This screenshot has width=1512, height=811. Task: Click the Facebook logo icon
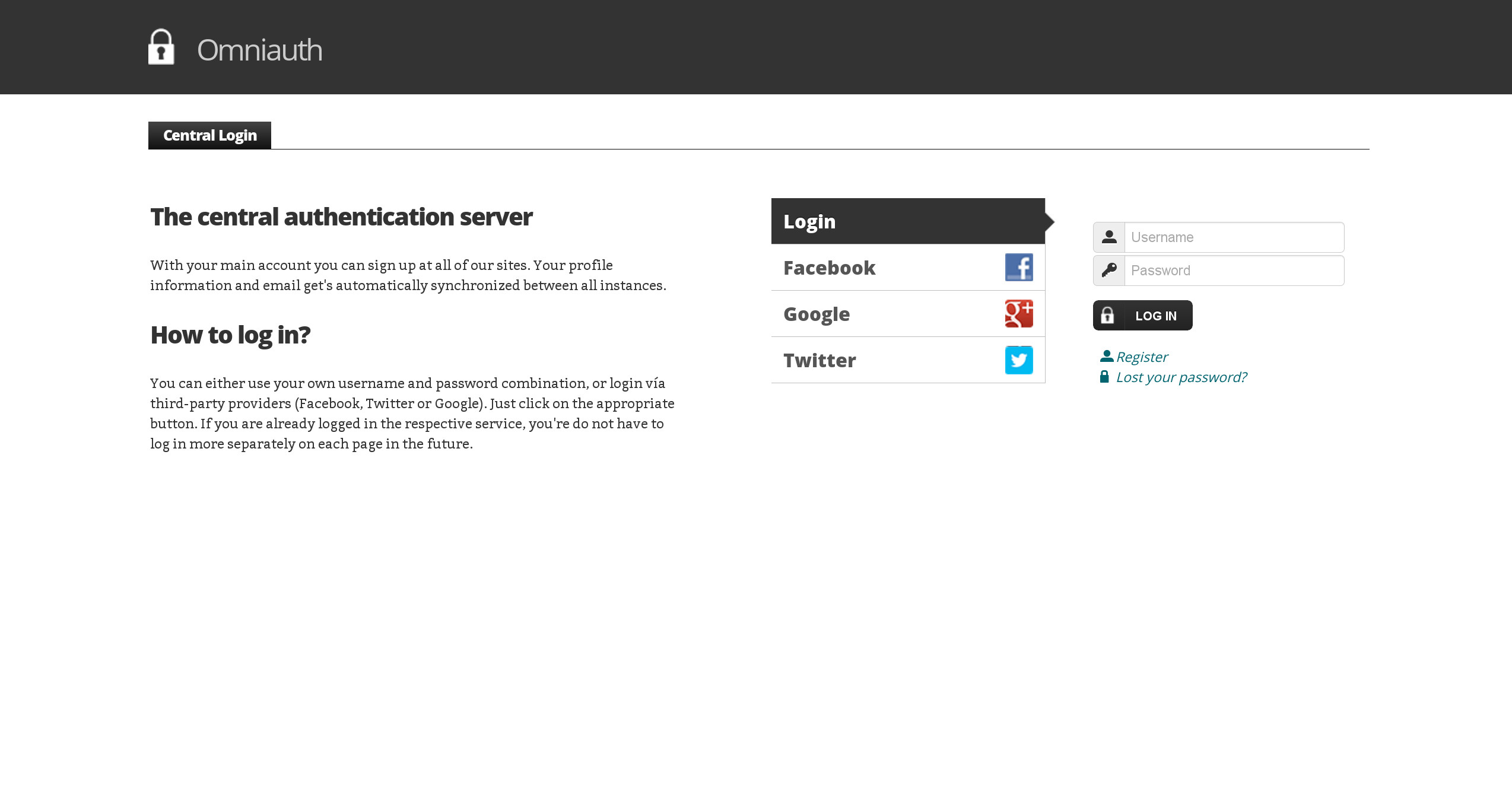point(1019,268)
